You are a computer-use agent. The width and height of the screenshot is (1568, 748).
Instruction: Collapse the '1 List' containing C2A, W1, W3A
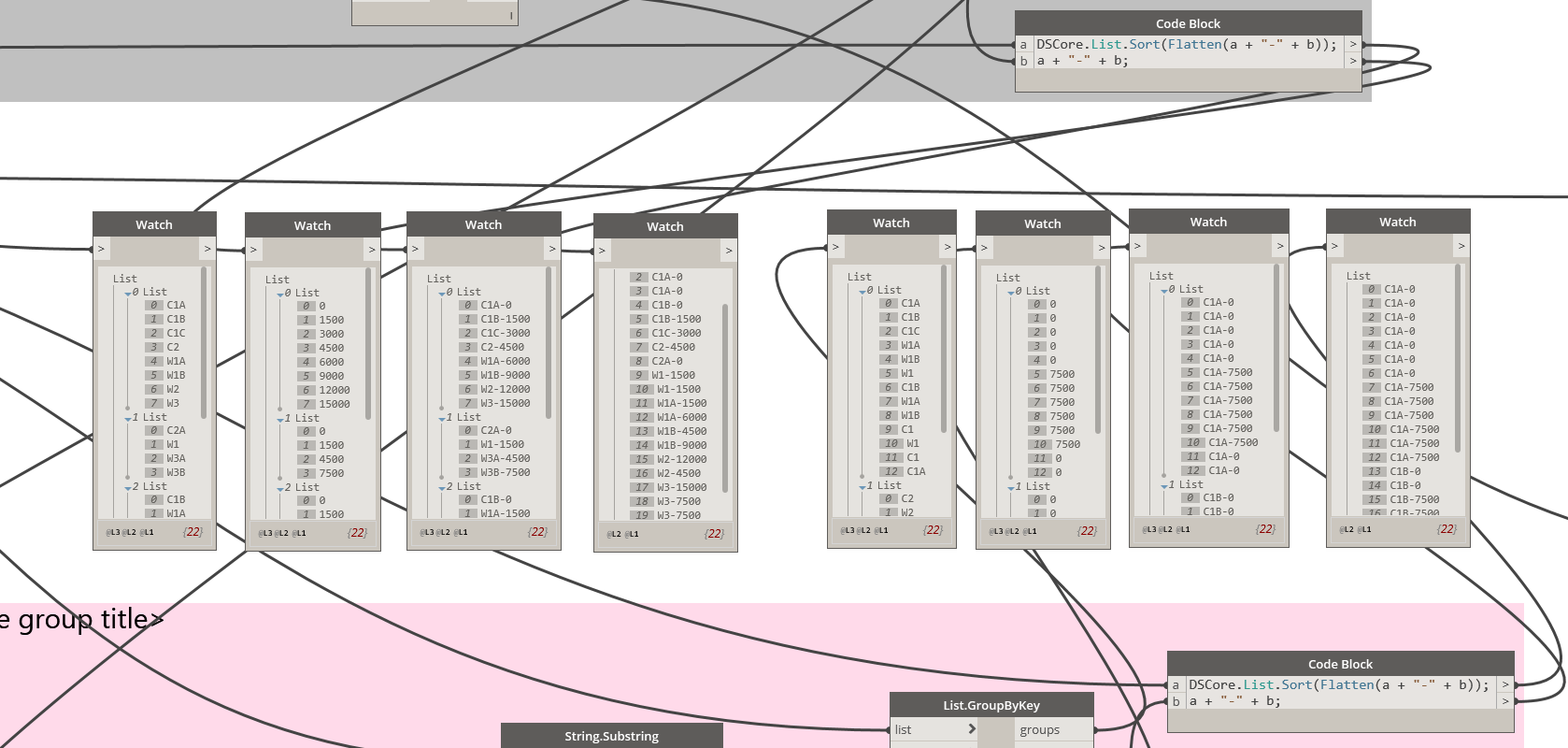click(128, 419)
